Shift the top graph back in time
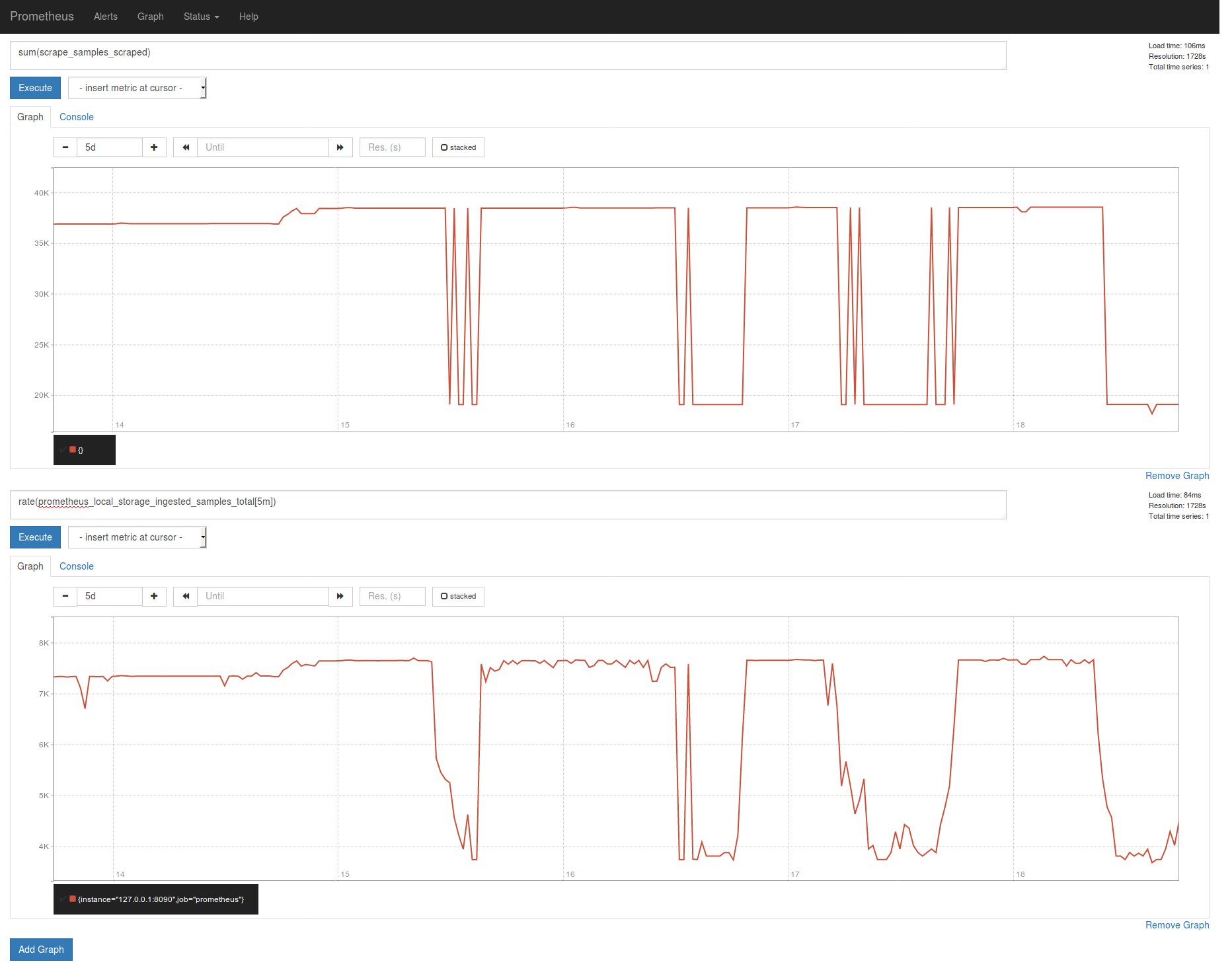This screenshot has height=974, width=1232. 185,147
